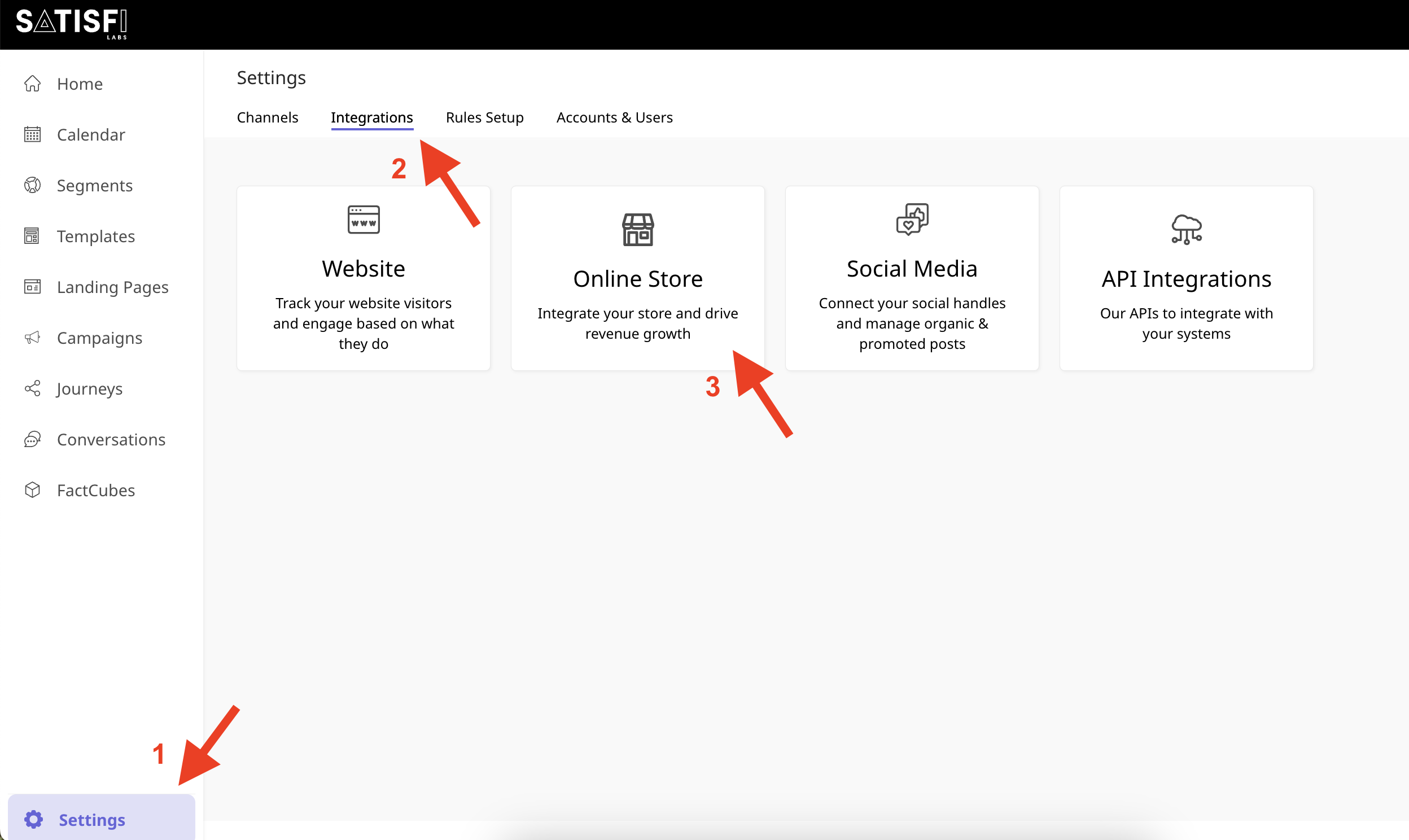
Task: Click the Landing Pages icon
Action: [x=32, y=287]
